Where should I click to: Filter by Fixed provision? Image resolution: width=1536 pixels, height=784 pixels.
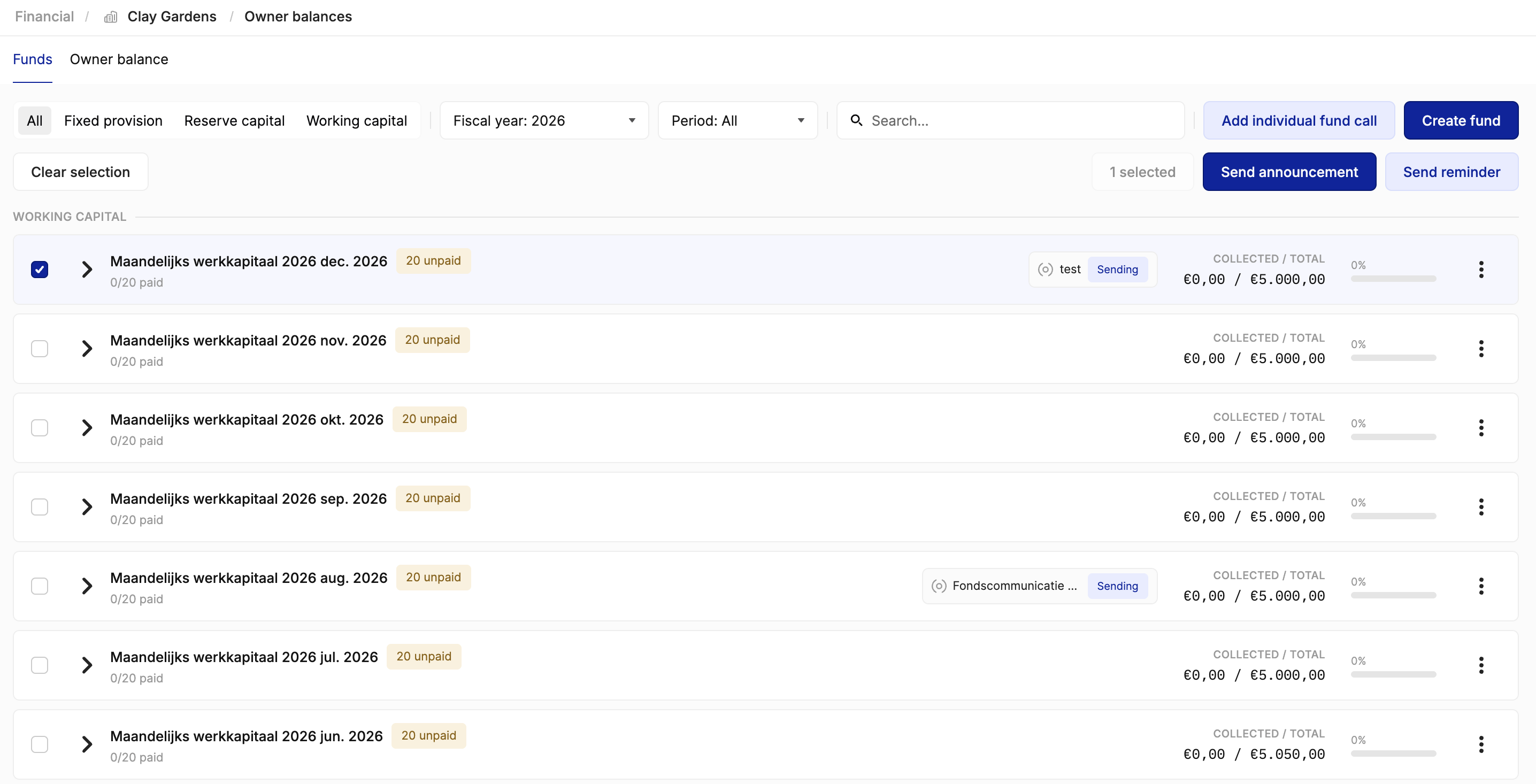[x=113, y=120]
